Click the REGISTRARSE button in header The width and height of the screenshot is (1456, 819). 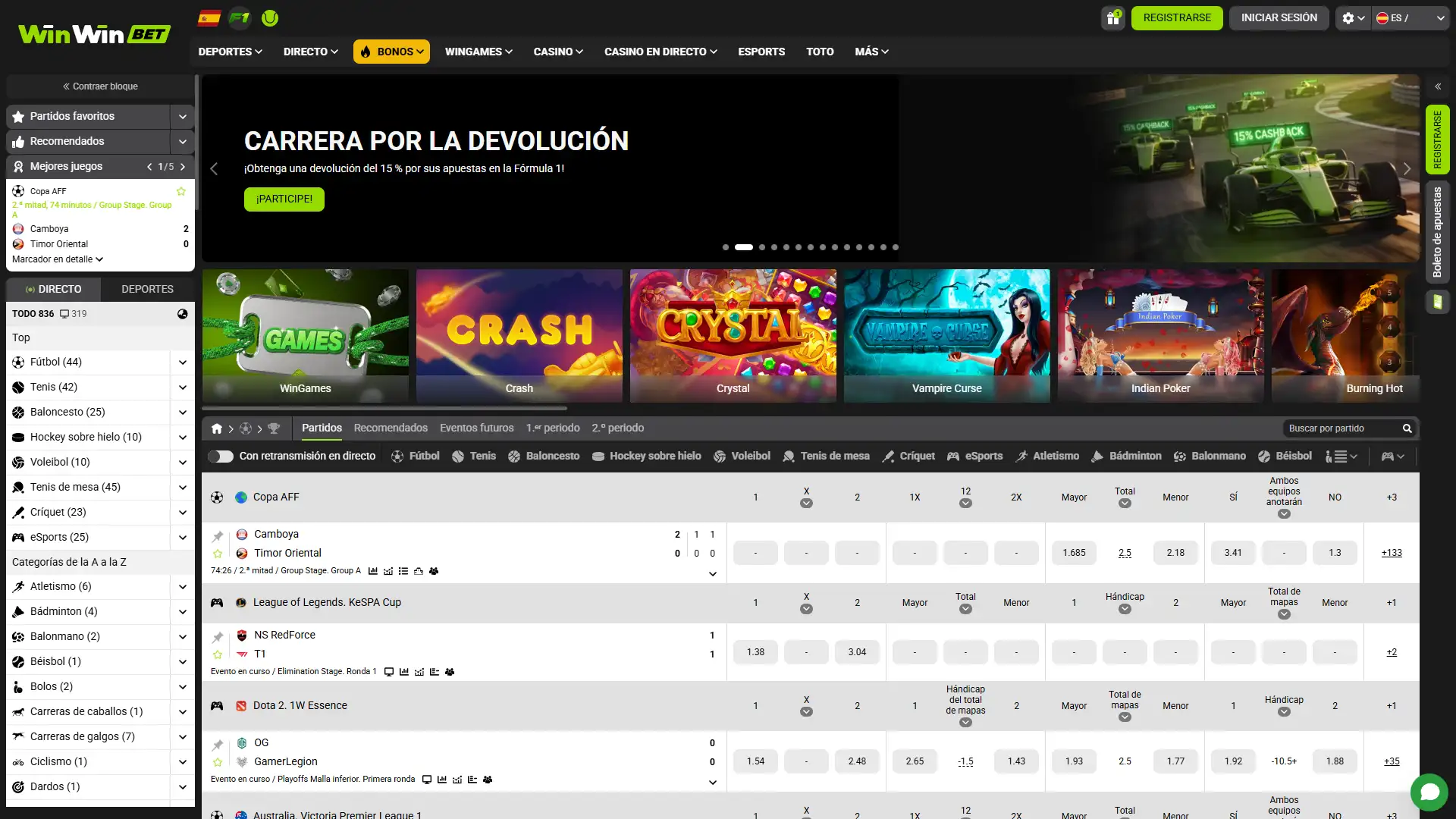pos(1177,18)
